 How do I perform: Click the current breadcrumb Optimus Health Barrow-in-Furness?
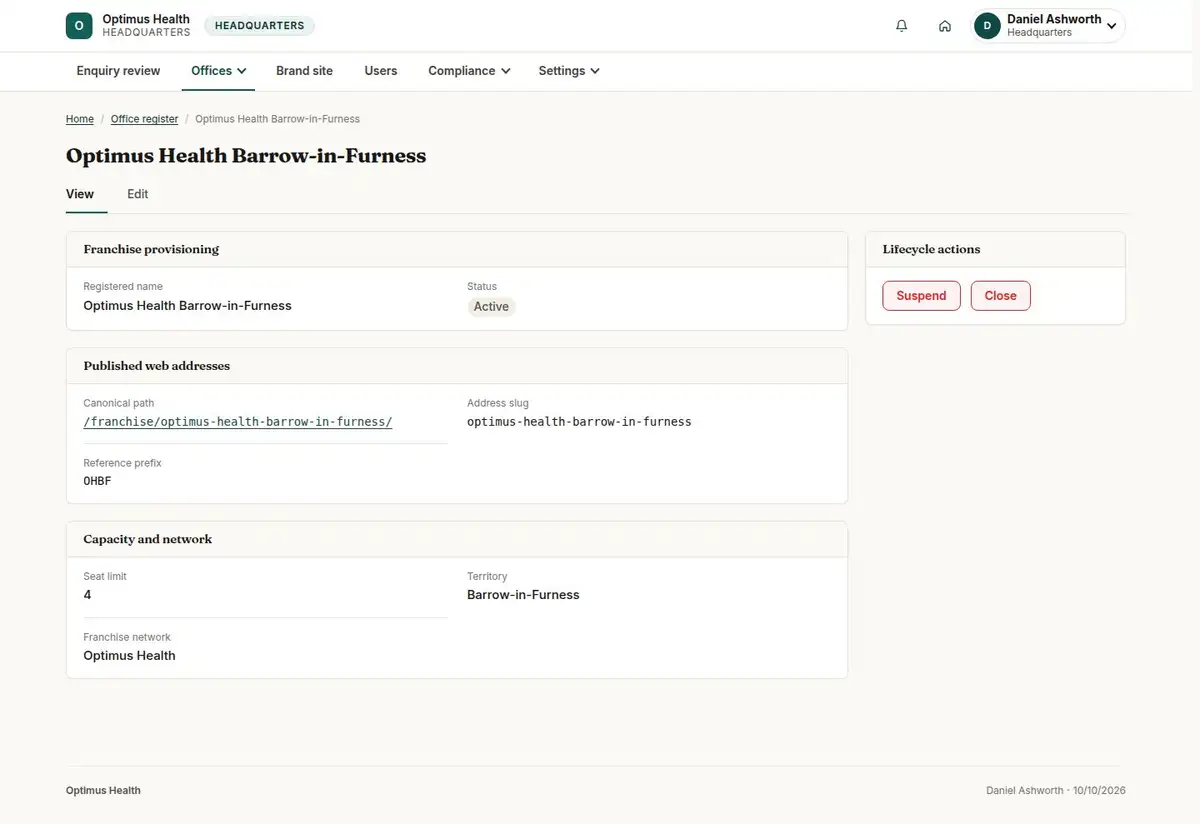(x=277, y=119)
